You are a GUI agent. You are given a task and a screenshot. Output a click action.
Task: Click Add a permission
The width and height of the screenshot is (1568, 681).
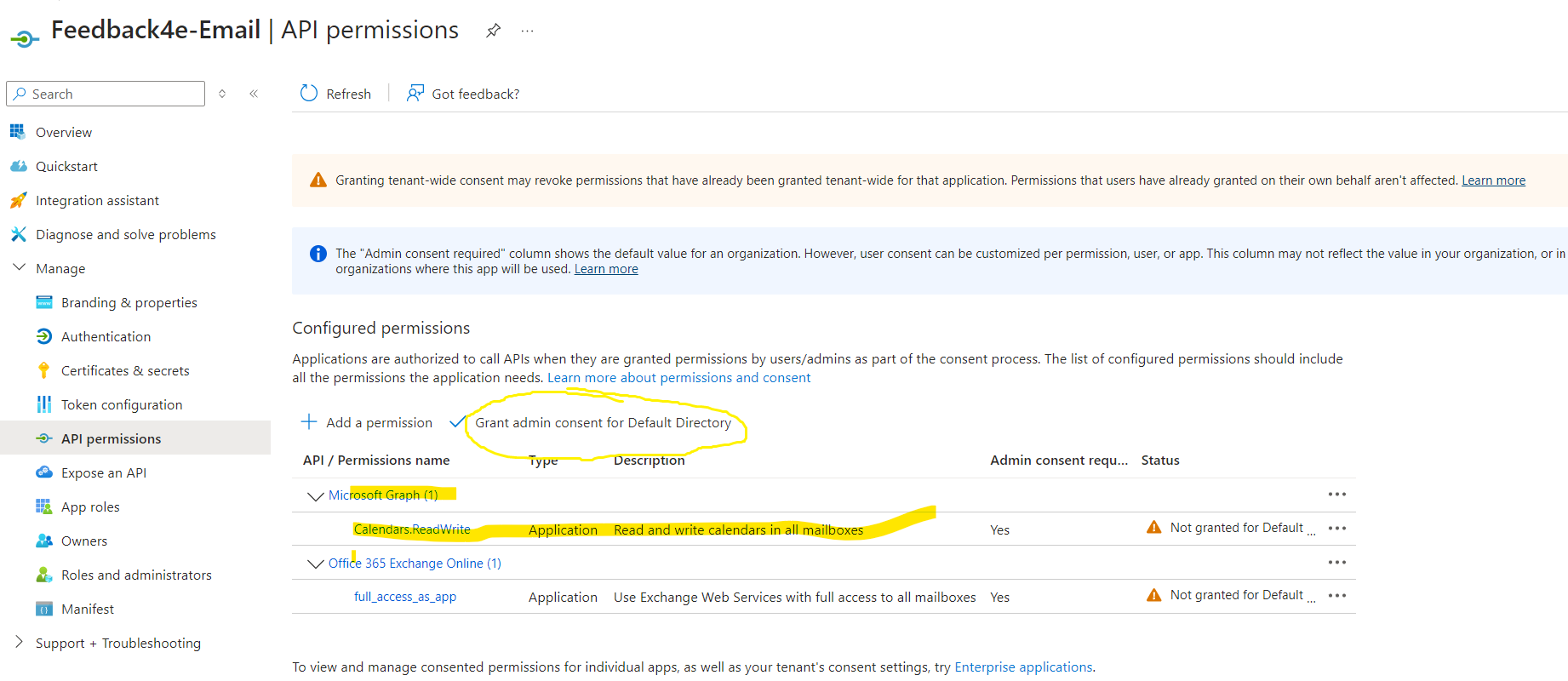click(379, 422)
